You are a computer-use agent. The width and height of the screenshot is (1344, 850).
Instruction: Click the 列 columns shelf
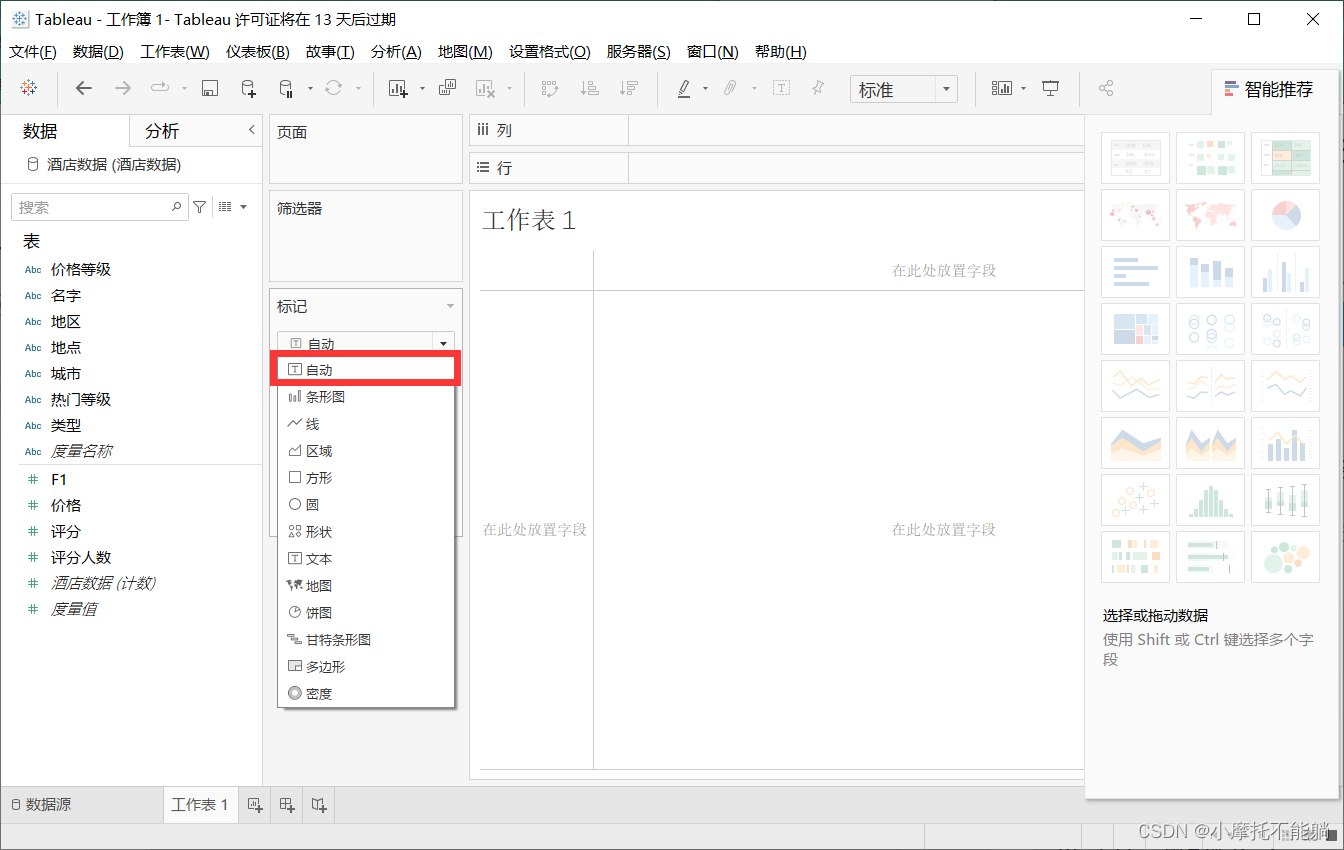click(777, 130)
